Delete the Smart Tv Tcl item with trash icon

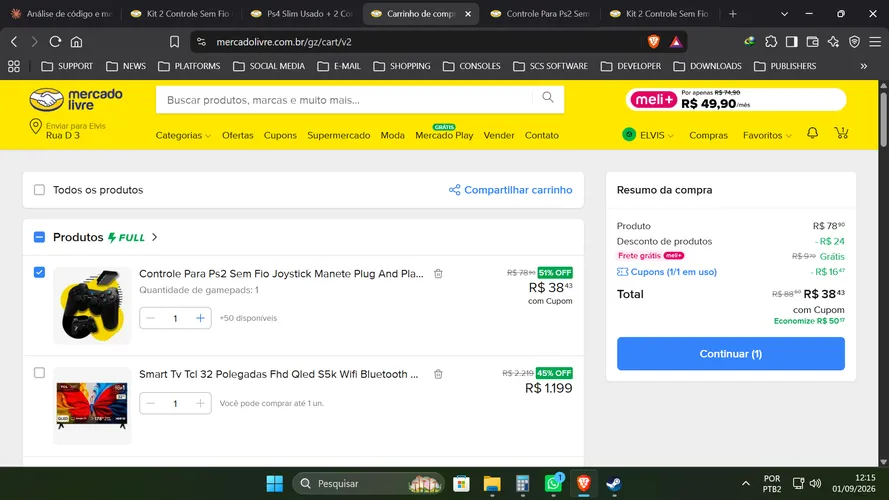(x=438, y=374)
